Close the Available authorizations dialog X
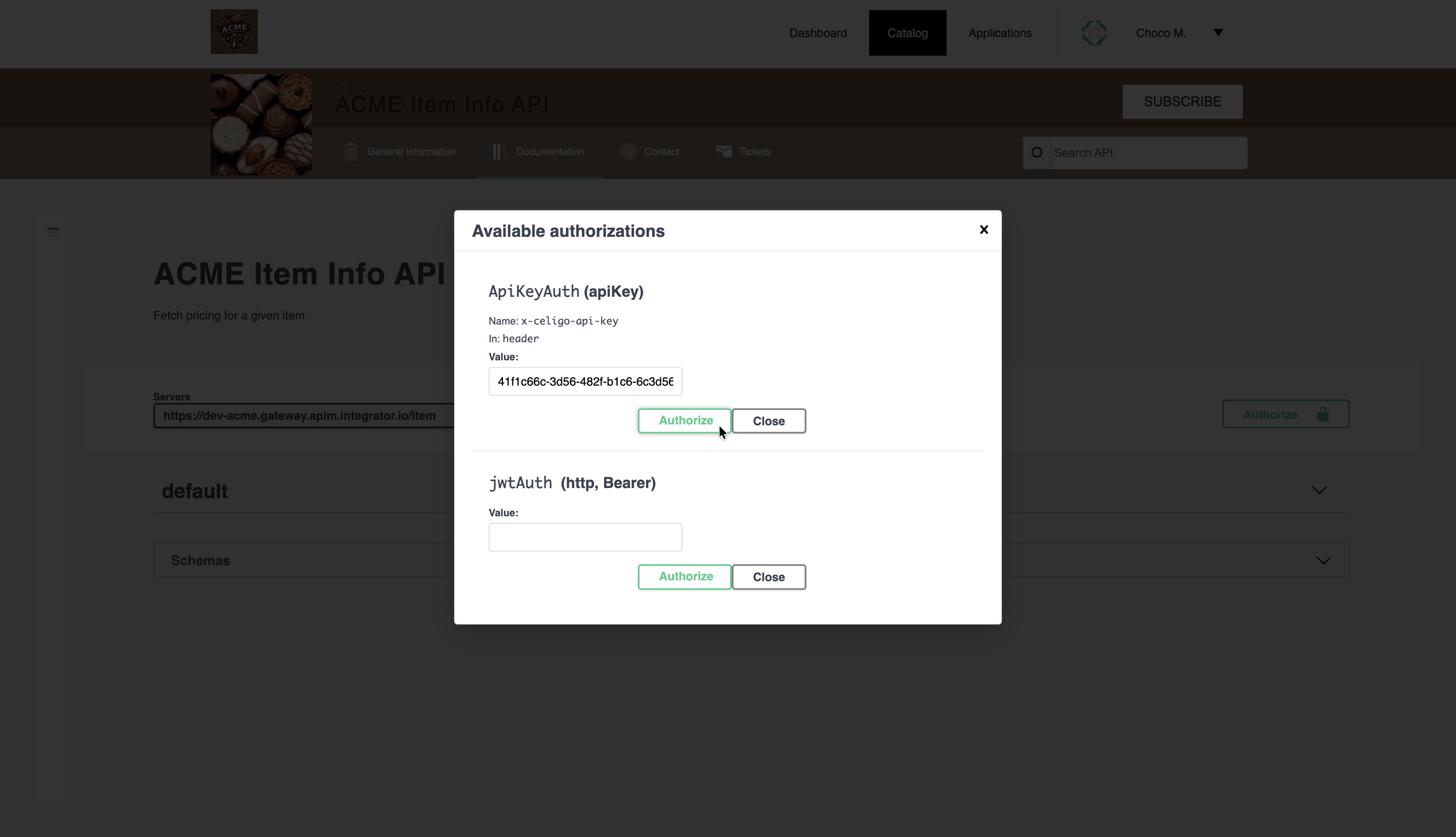1456x837 pixels. [x=984, y=230]
